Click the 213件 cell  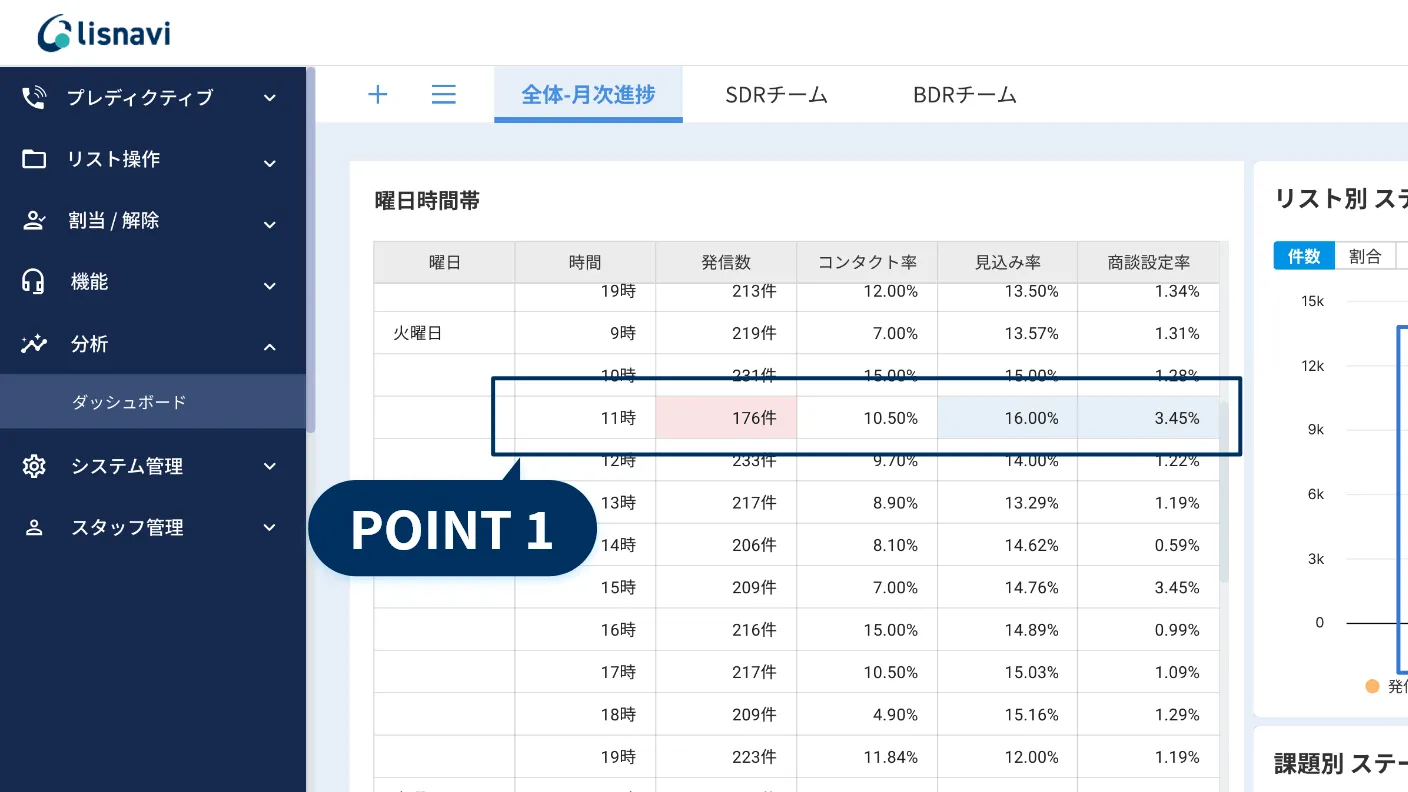click(726, 295)
